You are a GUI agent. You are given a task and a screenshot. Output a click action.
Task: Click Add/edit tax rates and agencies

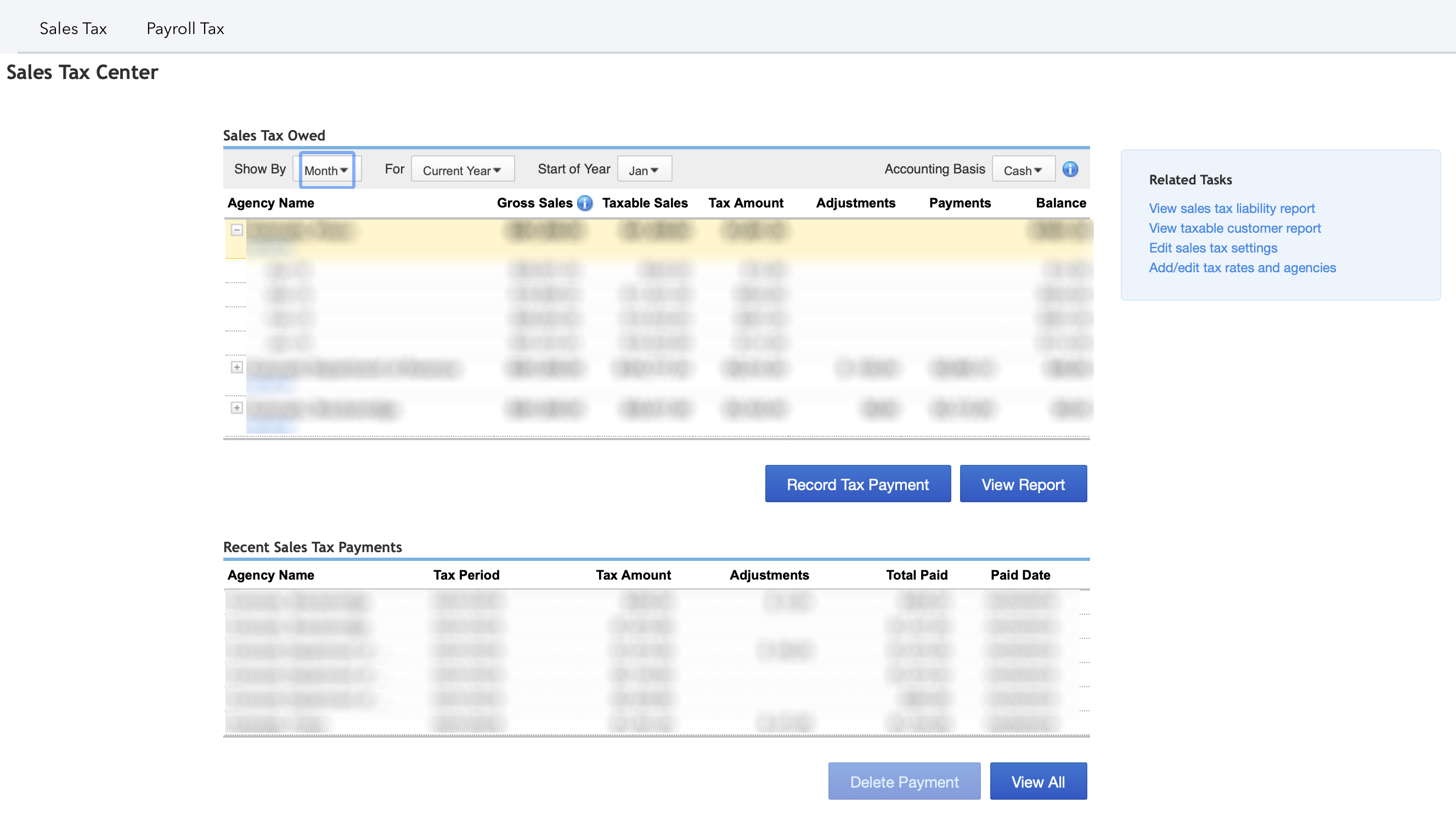tap(1242, 267)
